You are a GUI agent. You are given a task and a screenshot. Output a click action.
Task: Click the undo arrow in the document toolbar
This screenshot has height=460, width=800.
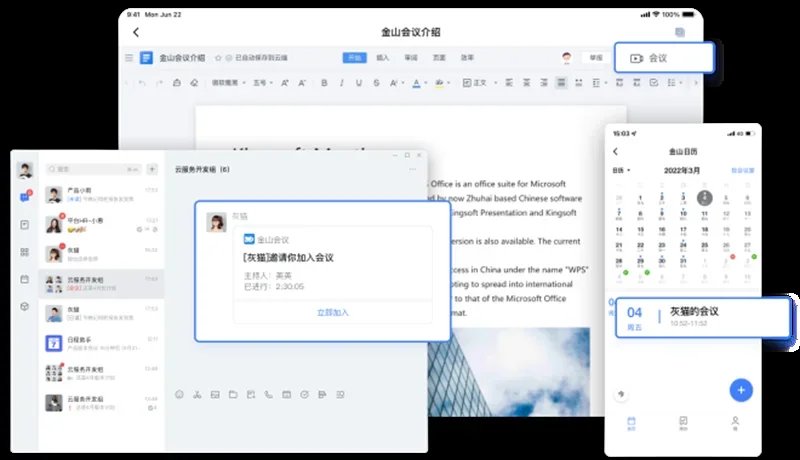[x=142, y=83]
